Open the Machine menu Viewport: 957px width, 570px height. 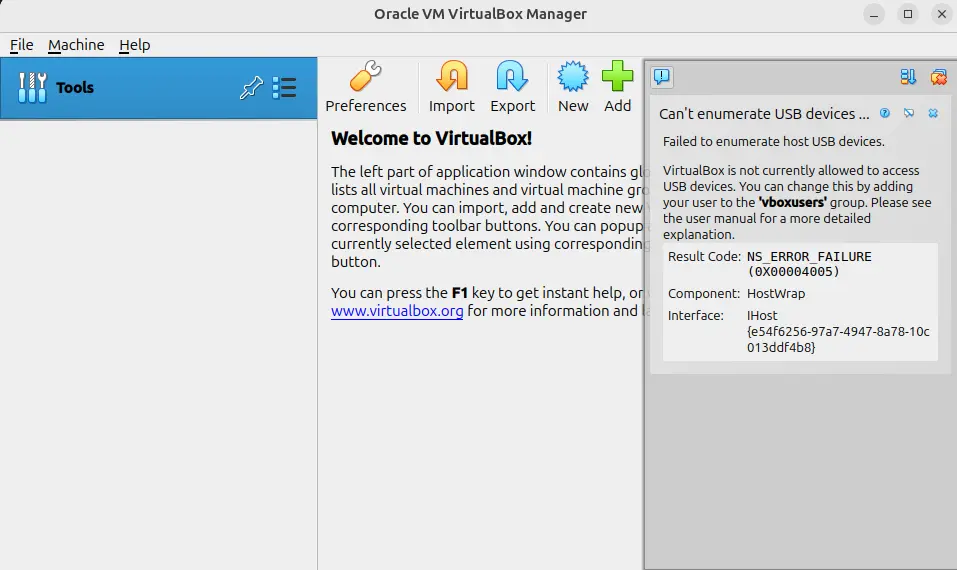[76, 45]
